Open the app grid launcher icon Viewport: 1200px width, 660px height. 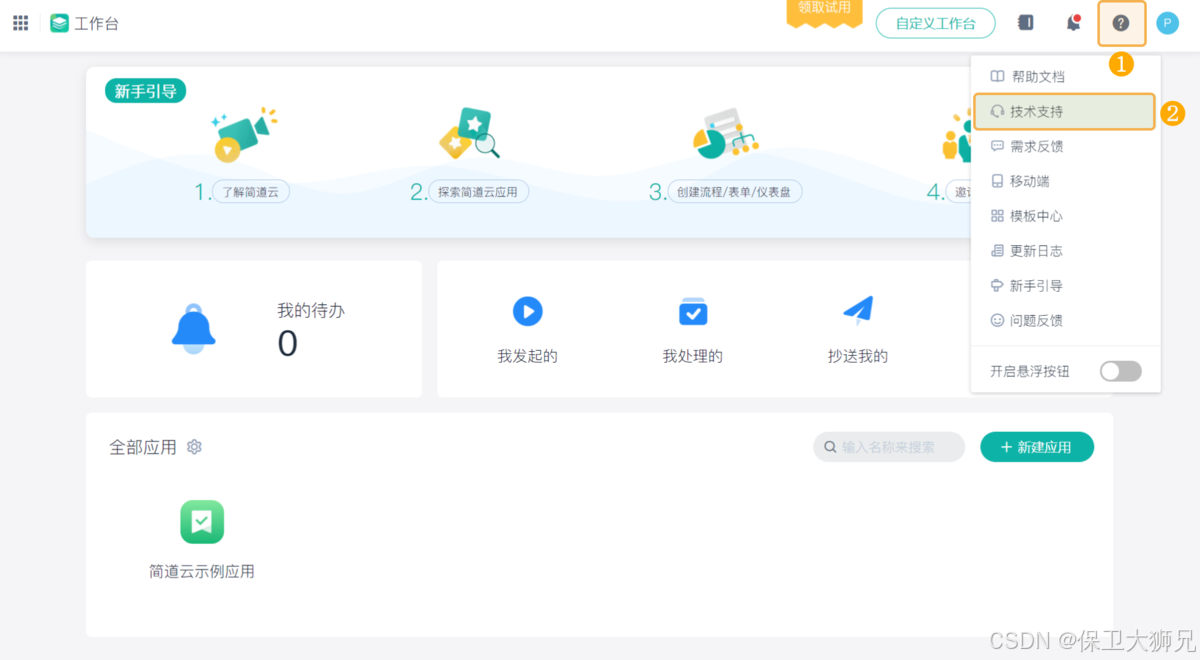(20, 23)
